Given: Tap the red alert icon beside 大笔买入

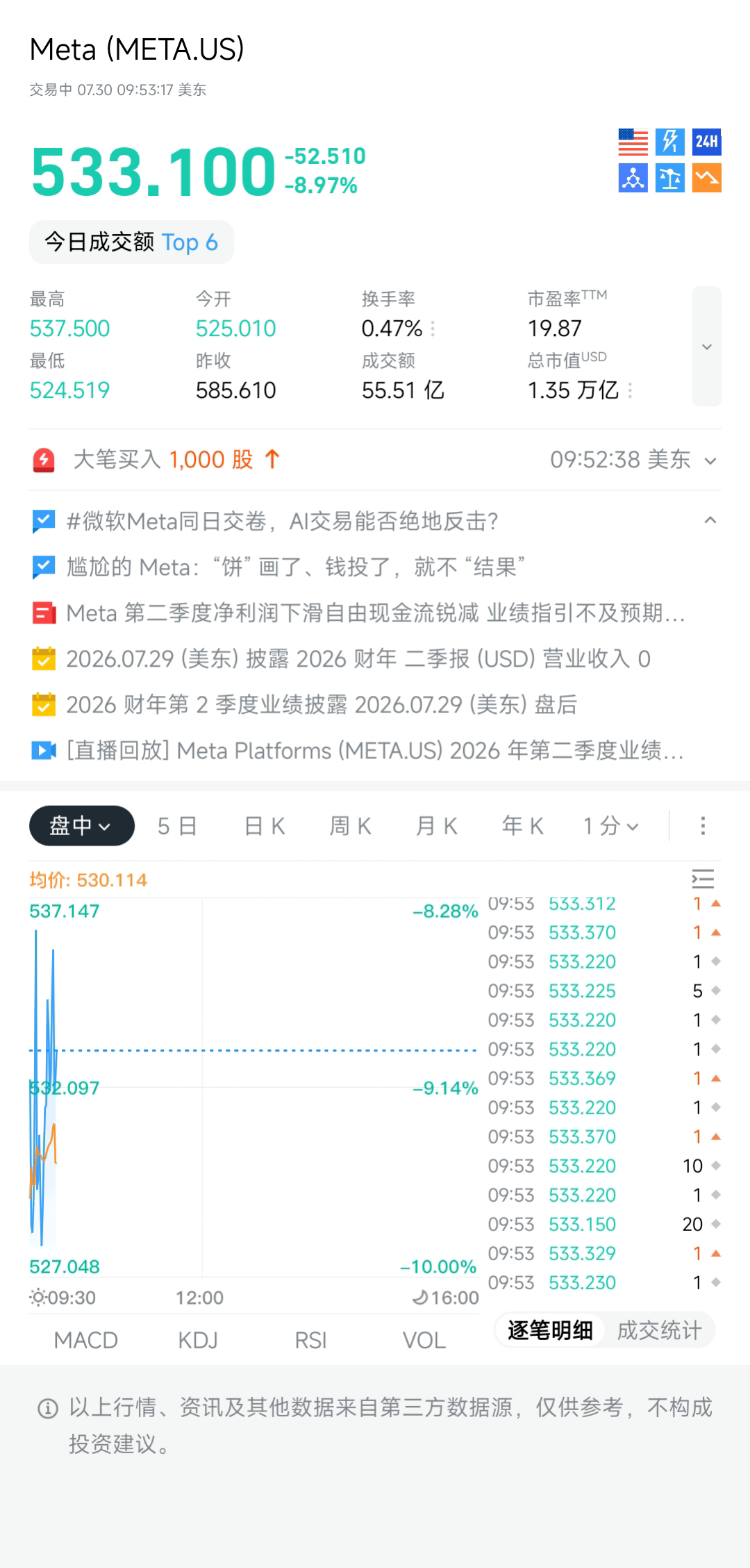Looking at the screenshot, I should (44, 460).
